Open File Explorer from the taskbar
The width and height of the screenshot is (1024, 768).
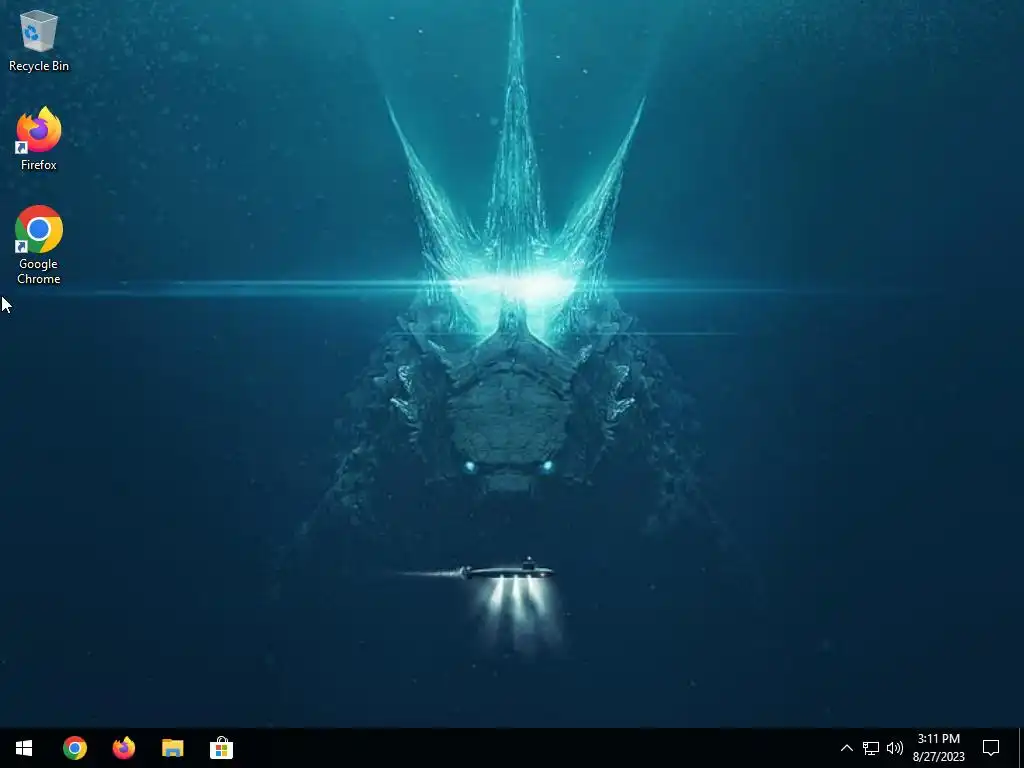[x=172, y=748]
